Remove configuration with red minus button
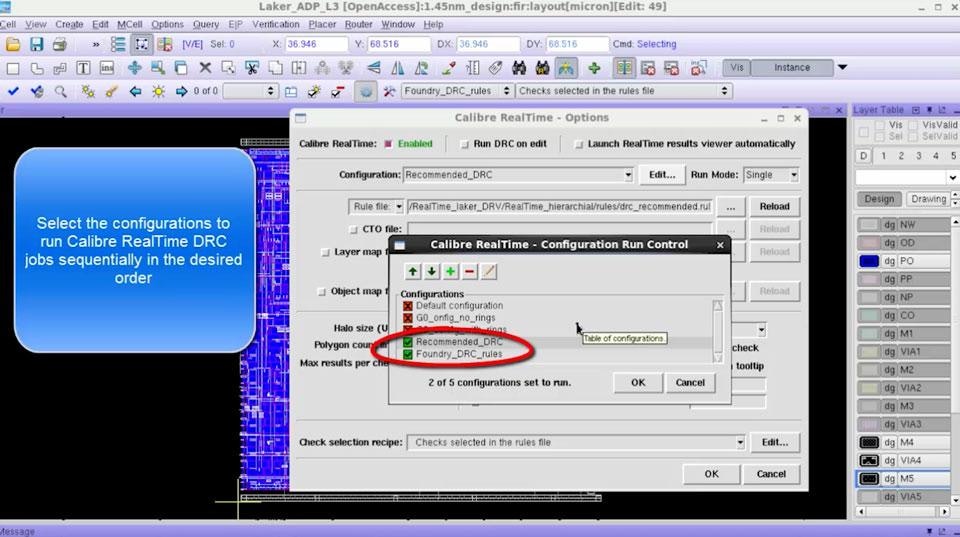 tap(470, 271)
